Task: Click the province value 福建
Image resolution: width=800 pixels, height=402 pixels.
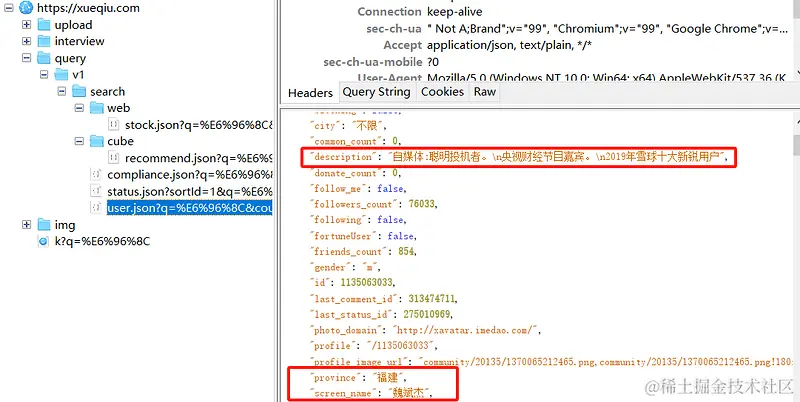Action: pos(389,378)
